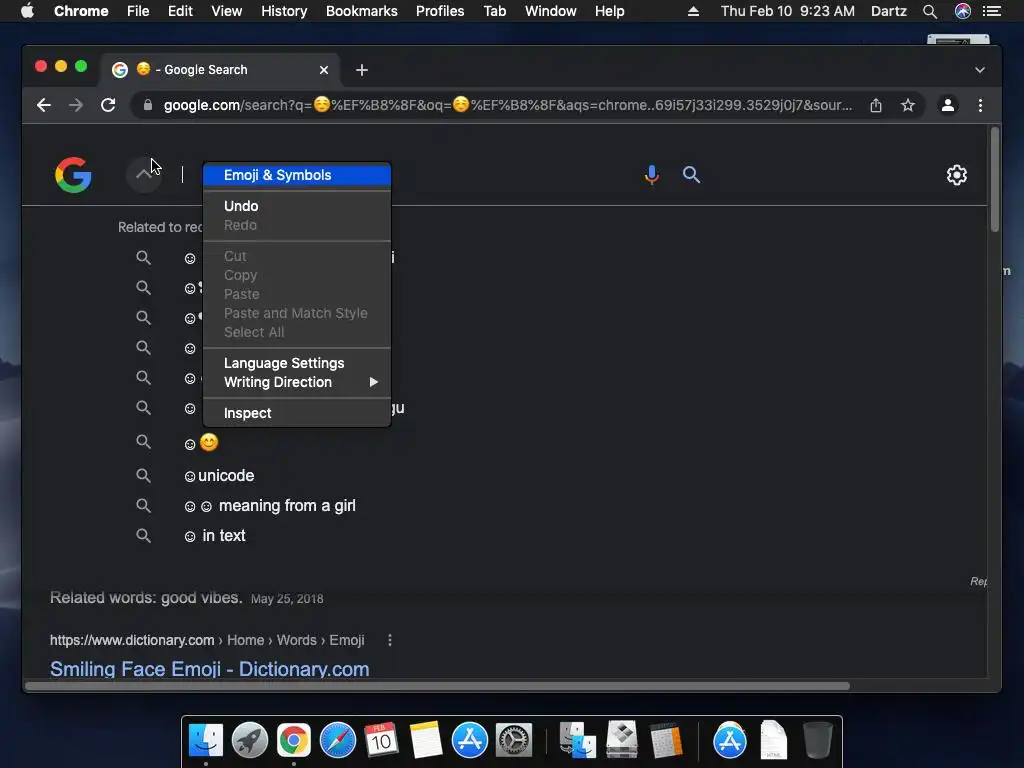Expand Writing Direction submenu

297,382
